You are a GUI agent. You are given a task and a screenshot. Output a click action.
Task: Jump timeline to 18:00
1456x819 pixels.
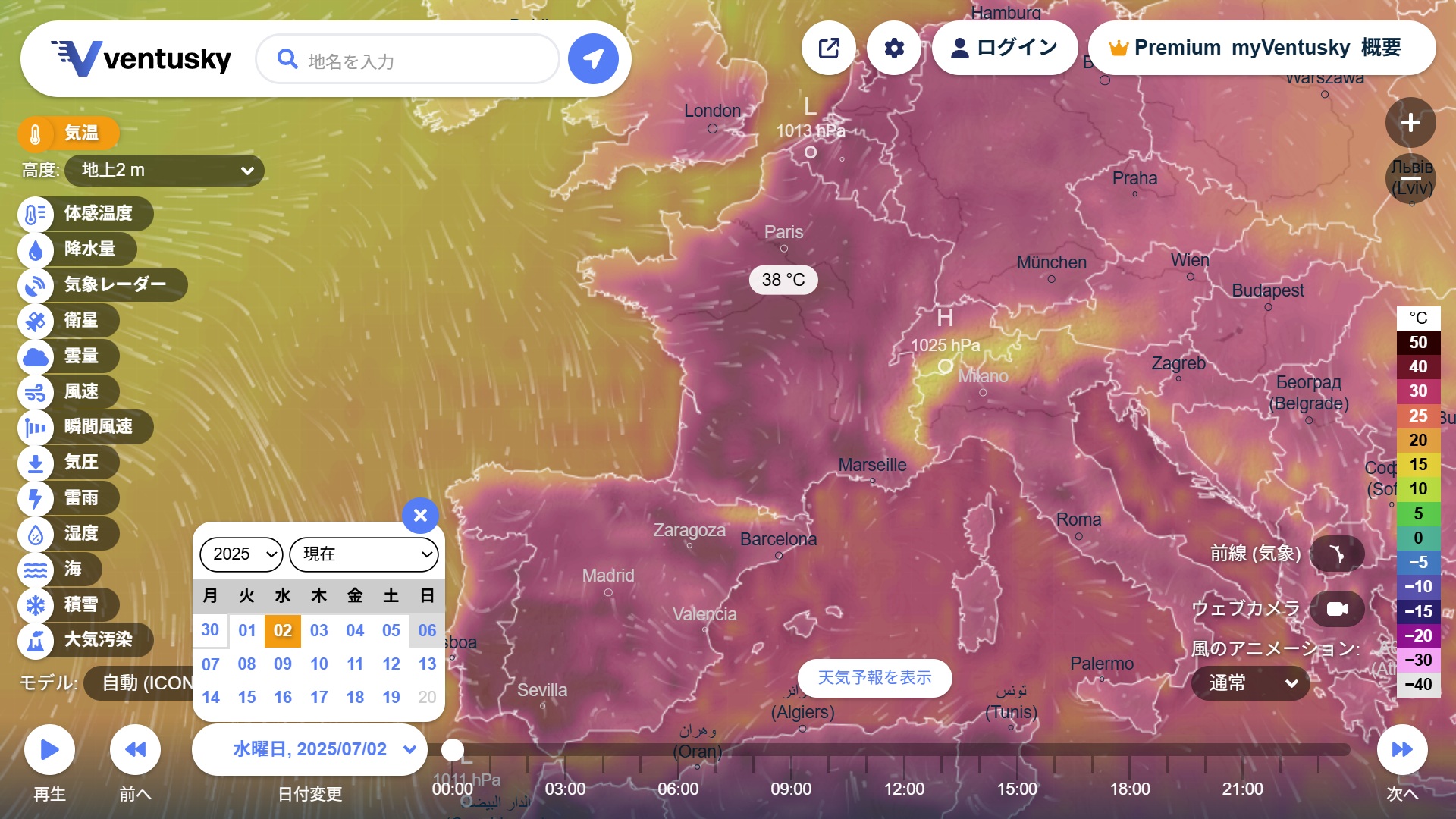click(1130, 789)
